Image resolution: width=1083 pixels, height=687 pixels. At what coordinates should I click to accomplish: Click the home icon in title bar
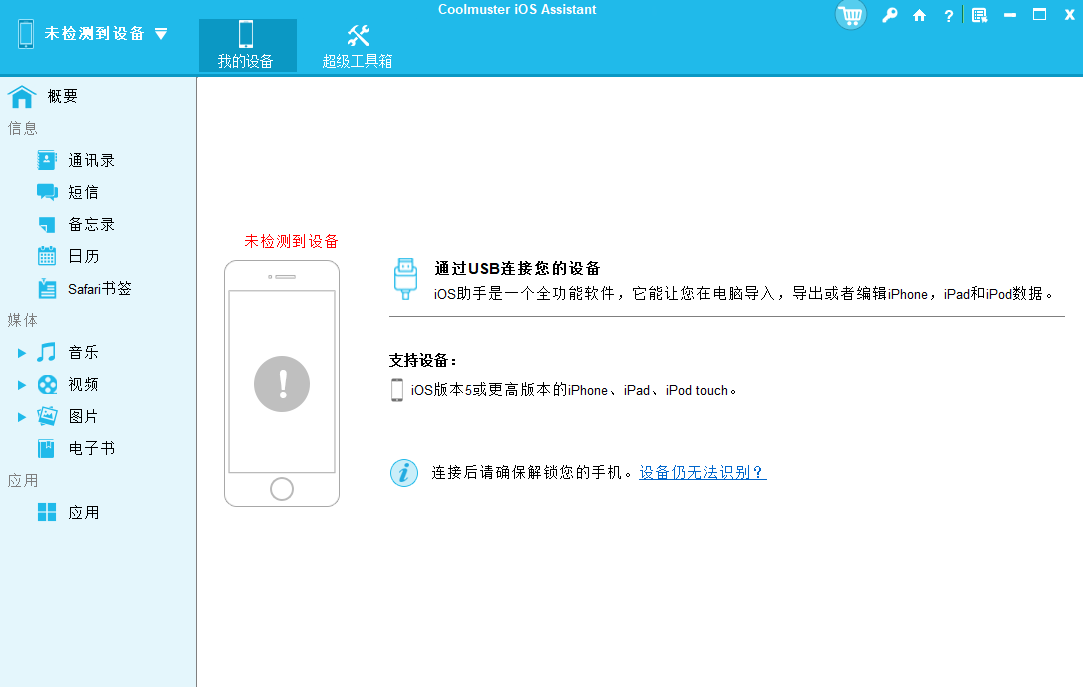(x=919, y=16)
